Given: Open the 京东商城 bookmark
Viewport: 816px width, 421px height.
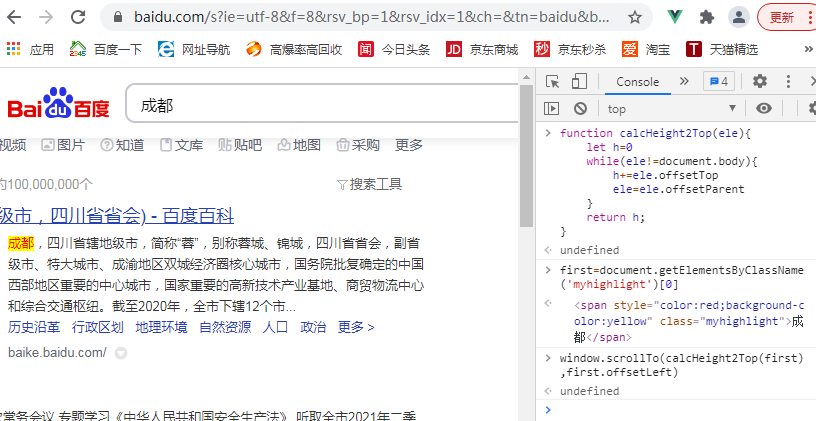Looking at the screenshot, I should point(482,49).
